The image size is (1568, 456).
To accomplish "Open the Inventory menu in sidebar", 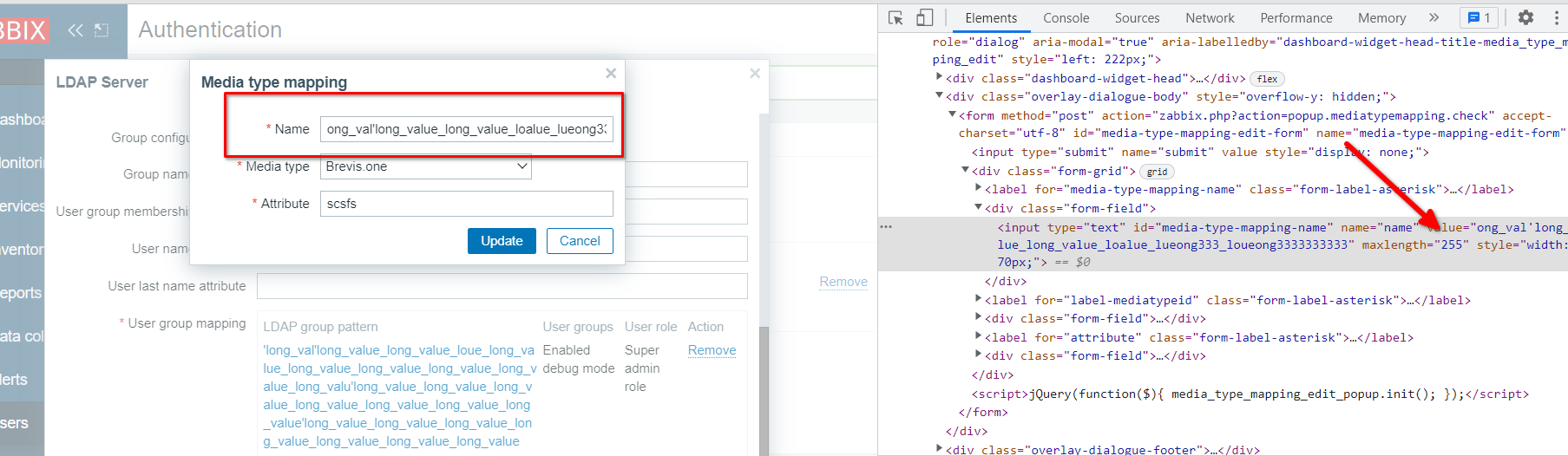I will click(23, 250).
